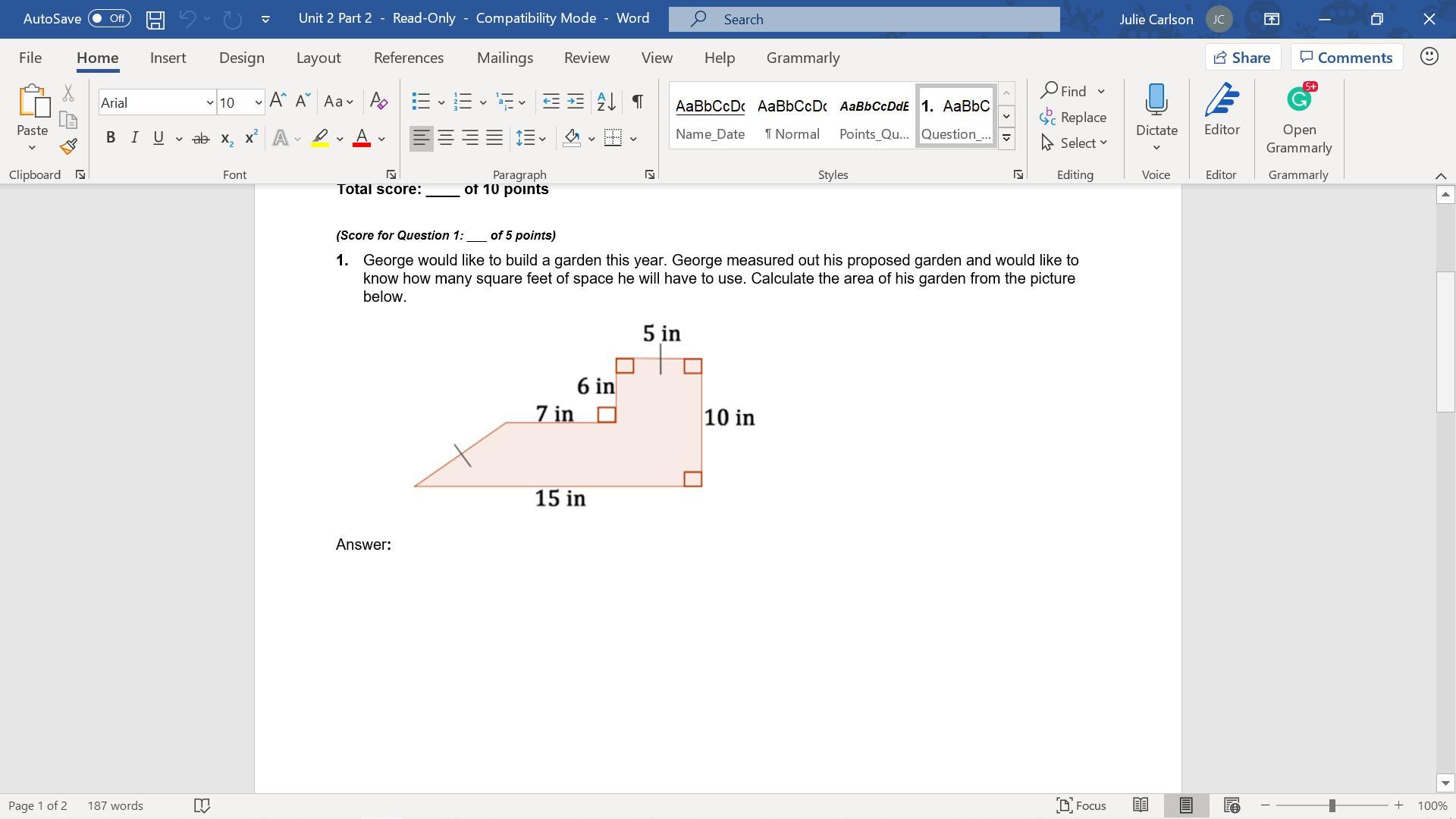The width and height of the screenshot is (1456, 819).
Task: Open the References tab
Action: (x=408, y=58)
